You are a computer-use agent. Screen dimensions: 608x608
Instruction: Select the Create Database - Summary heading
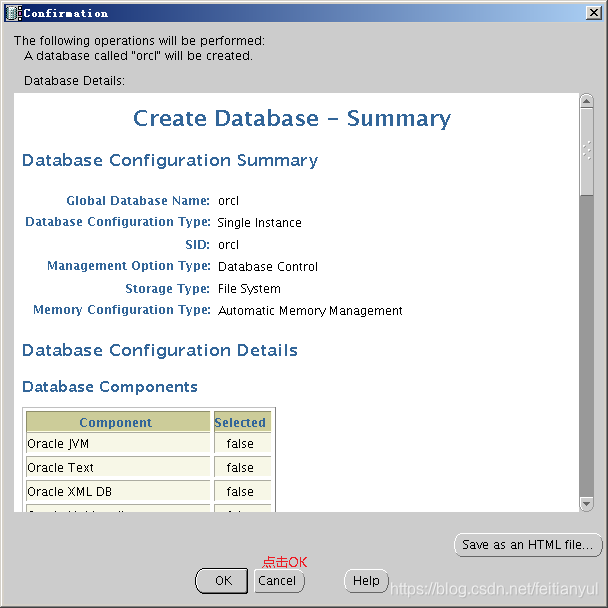point(292,119)
